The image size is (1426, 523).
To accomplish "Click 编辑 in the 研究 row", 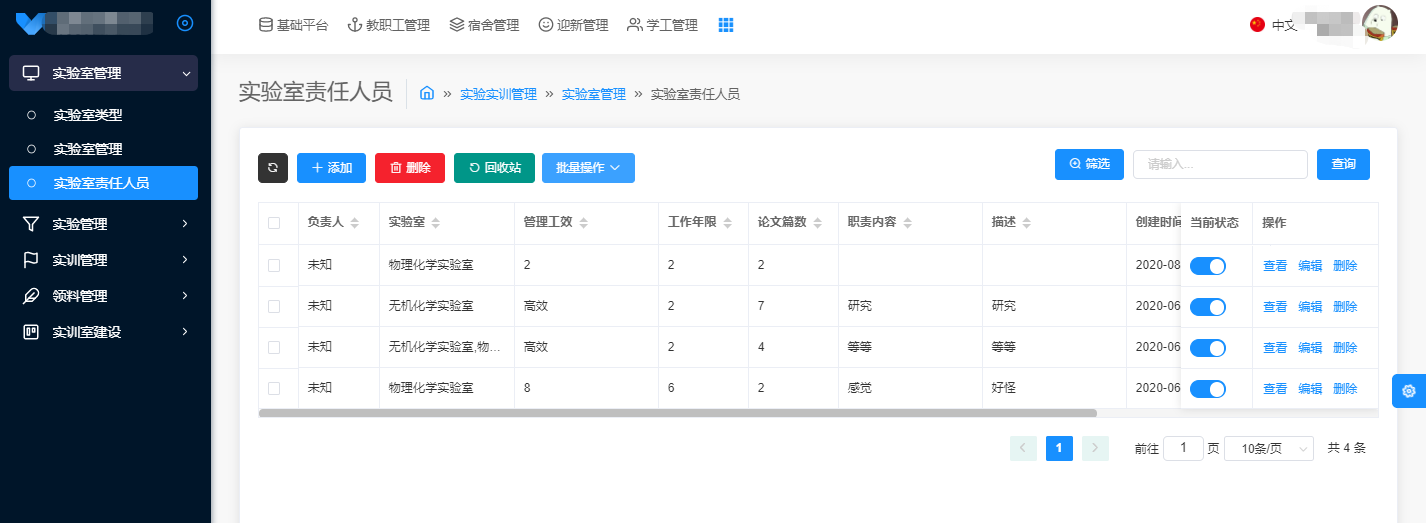I will click(x=1310, y=307).
